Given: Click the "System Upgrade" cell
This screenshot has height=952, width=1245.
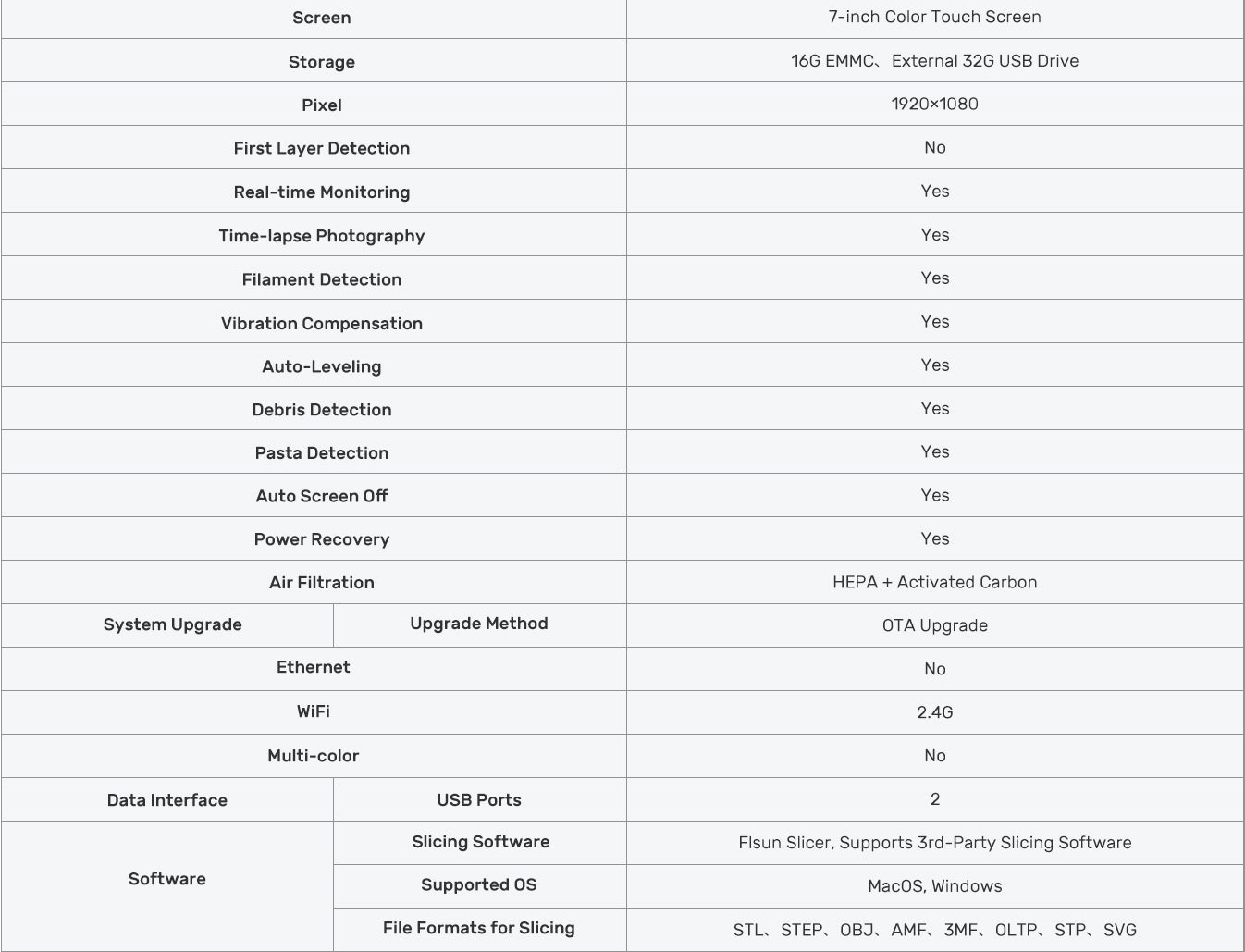Looking at the screenshot, I should (x=172, y=624).
